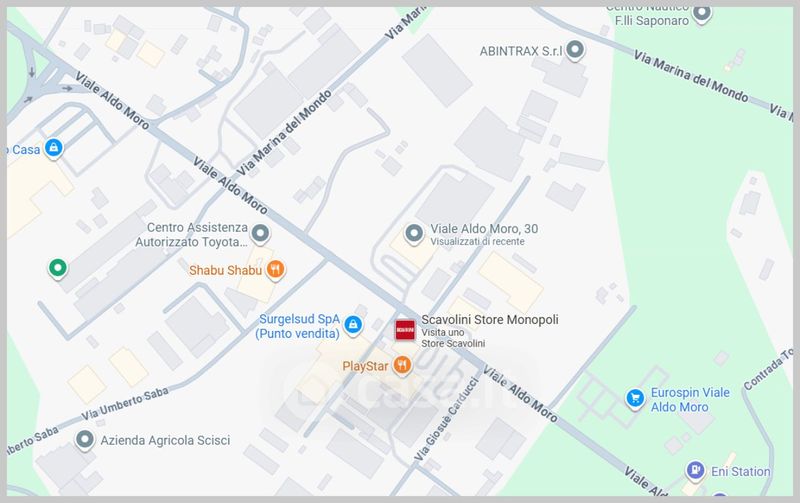Click the Via Umberto Saba street name
Image resolution: width=800 pixels, height=503 pixels.
(x=125, y=404)
